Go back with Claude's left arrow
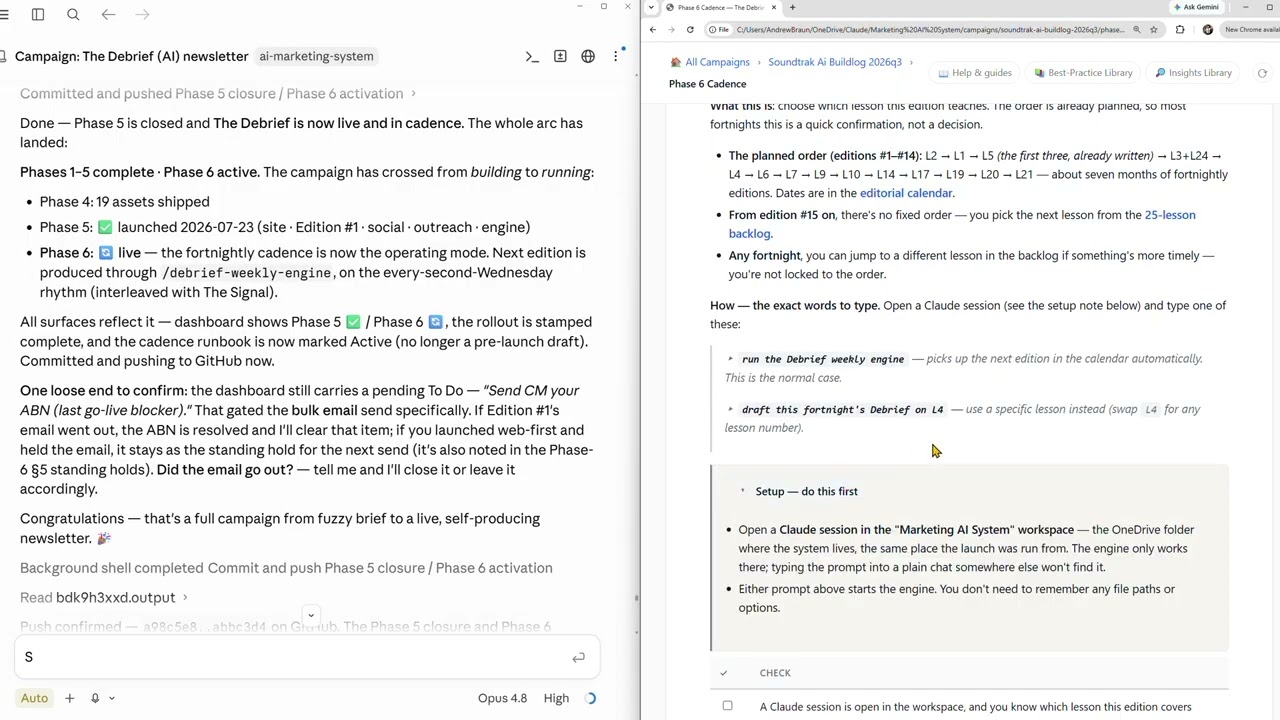This screenshot has width=1280, height=720. pos(108,15)
